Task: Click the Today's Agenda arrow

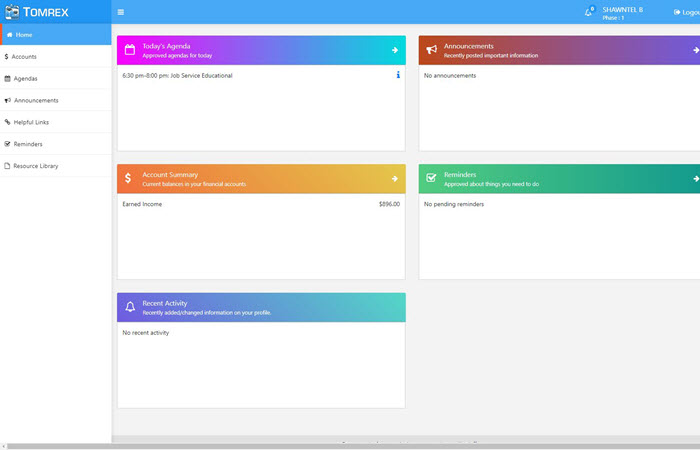Action: click(x=395, y=50)
